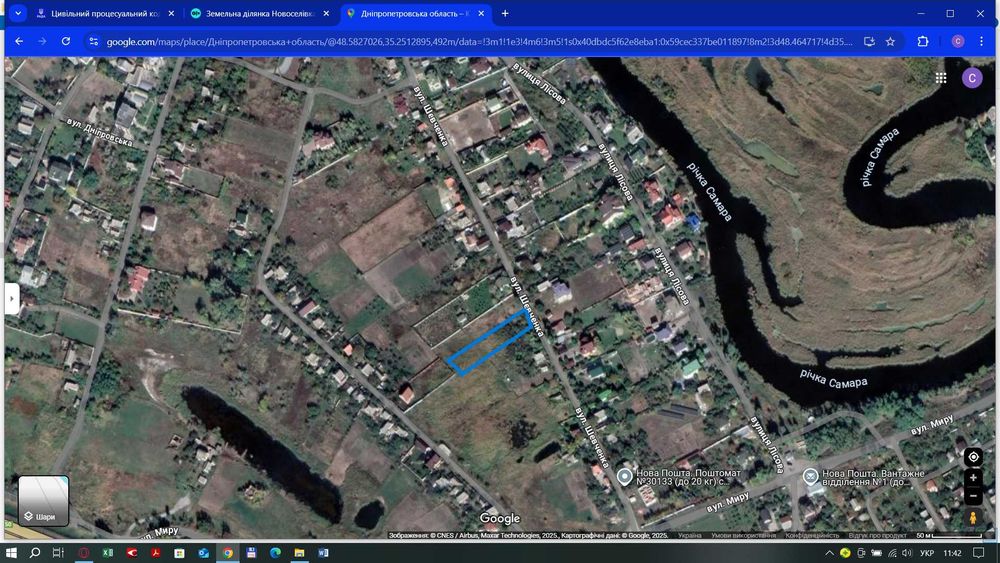This screenshot has width=1000, height=563.
Task: Open a new browser tab
Action: click(505, 13)
